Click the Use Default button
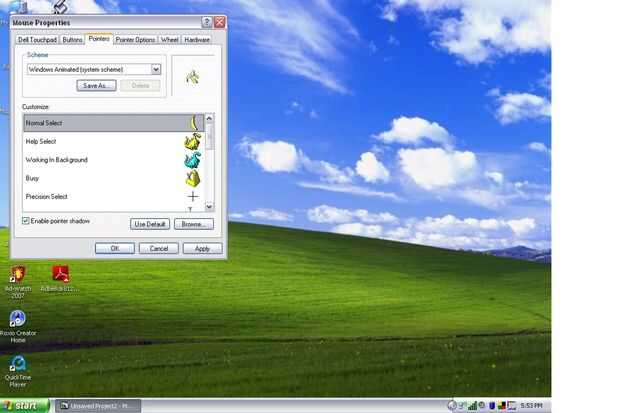The image size is (620, 413). click(150, 224)
